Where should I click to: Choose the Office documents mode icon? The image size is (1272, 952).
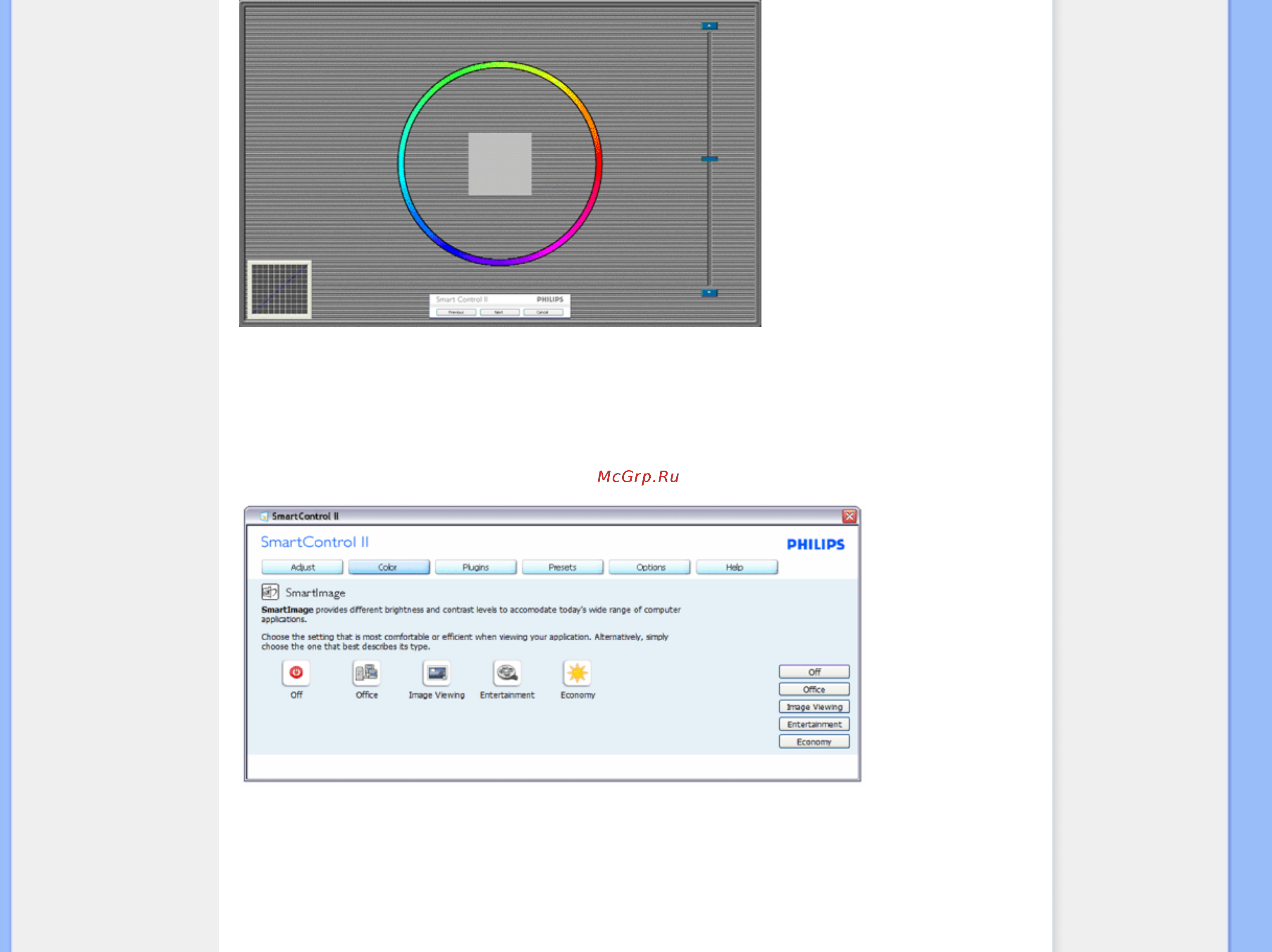pyautogui.click(x=366, y=672)
